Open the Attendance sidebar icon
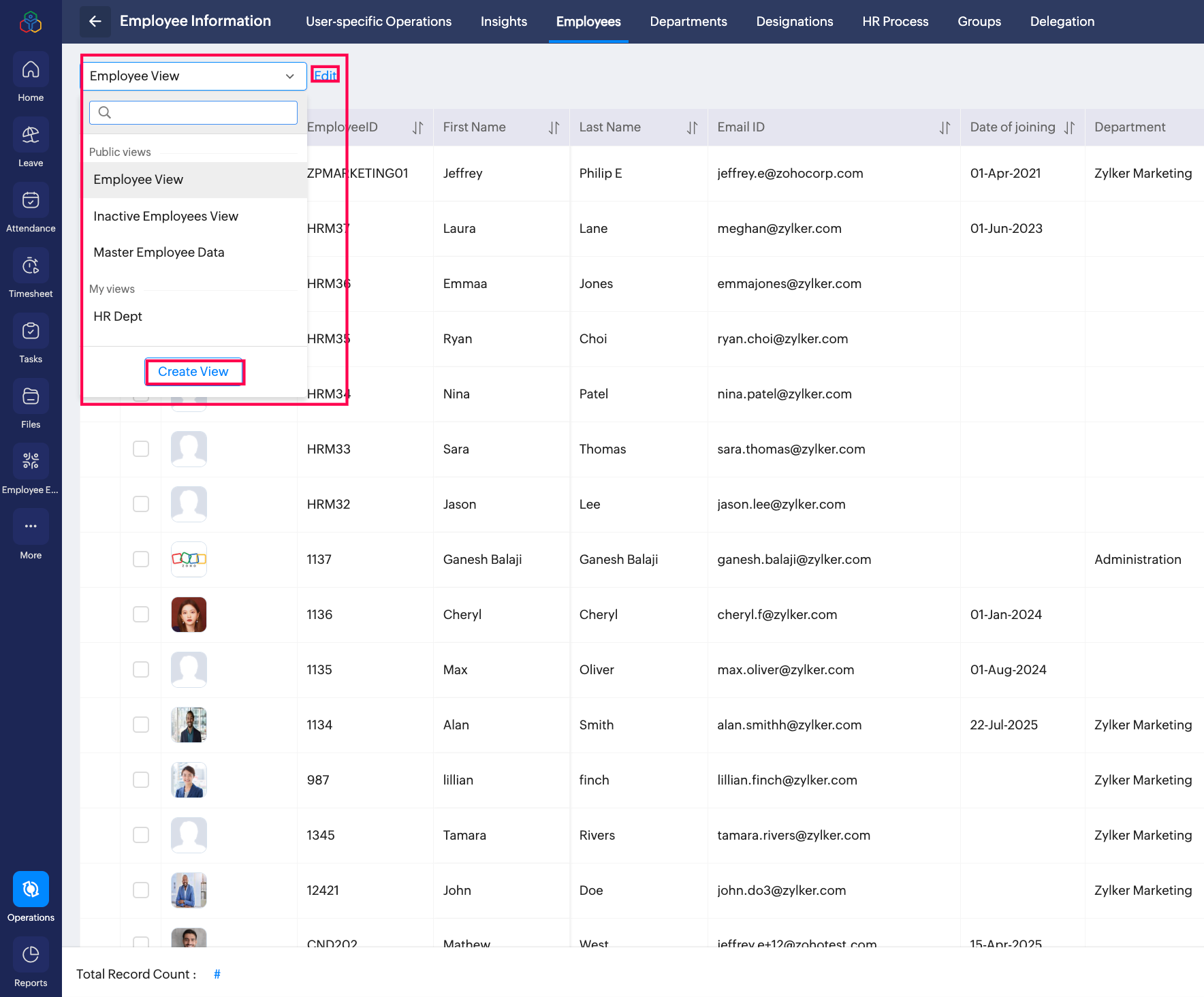Viewport: 1204px width, 997px height. [x=31, y=201]
